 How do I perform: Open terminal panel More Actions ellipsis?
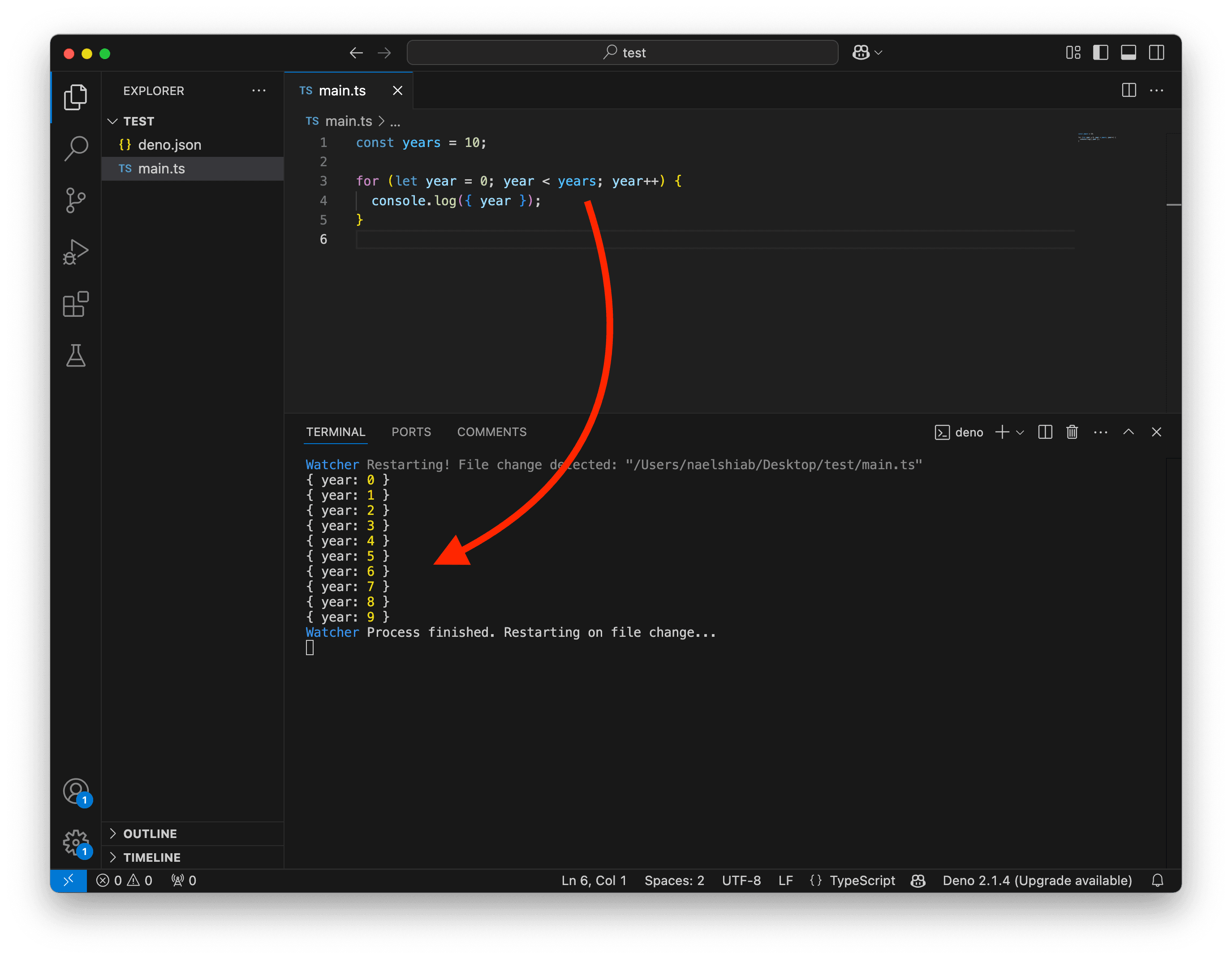[x=1100, y=432]
